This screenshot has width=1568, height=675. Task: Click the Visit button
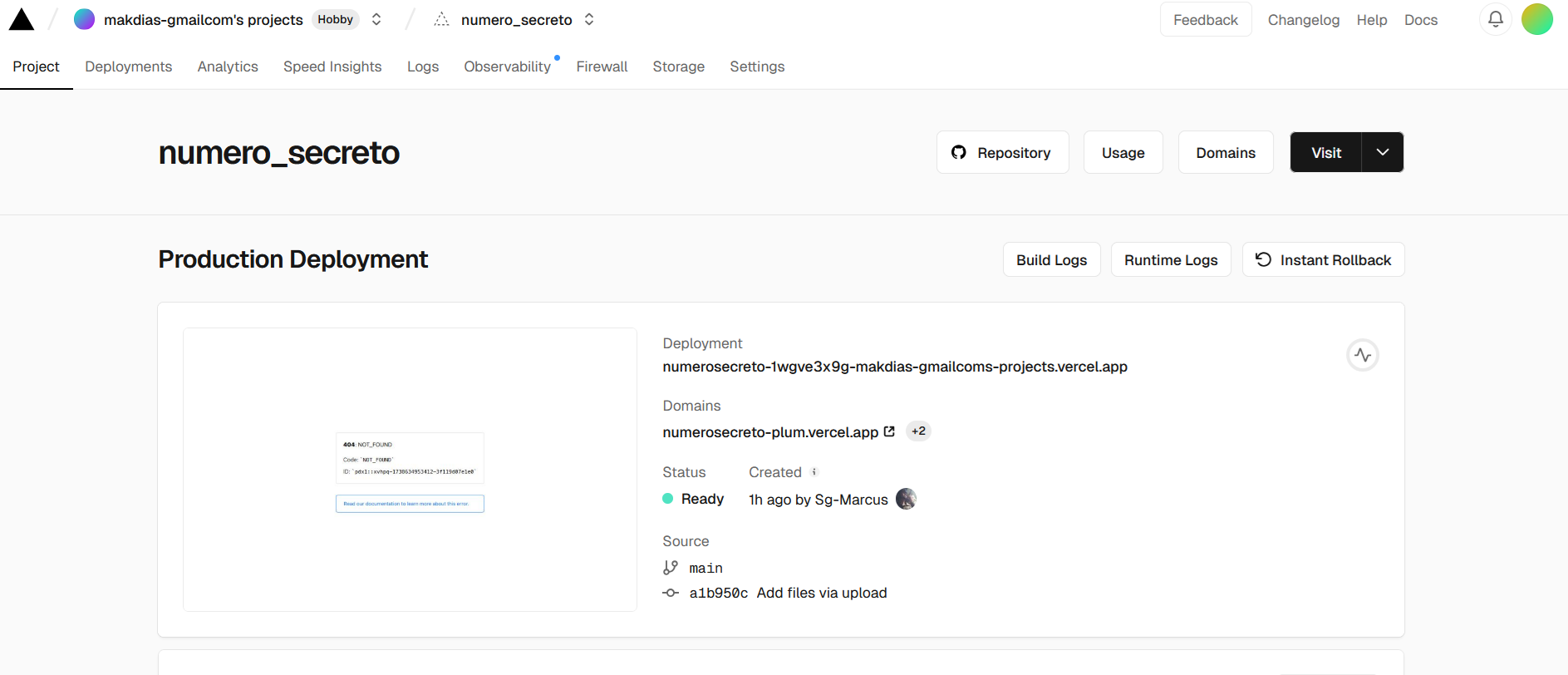[x=1326, y=152]
